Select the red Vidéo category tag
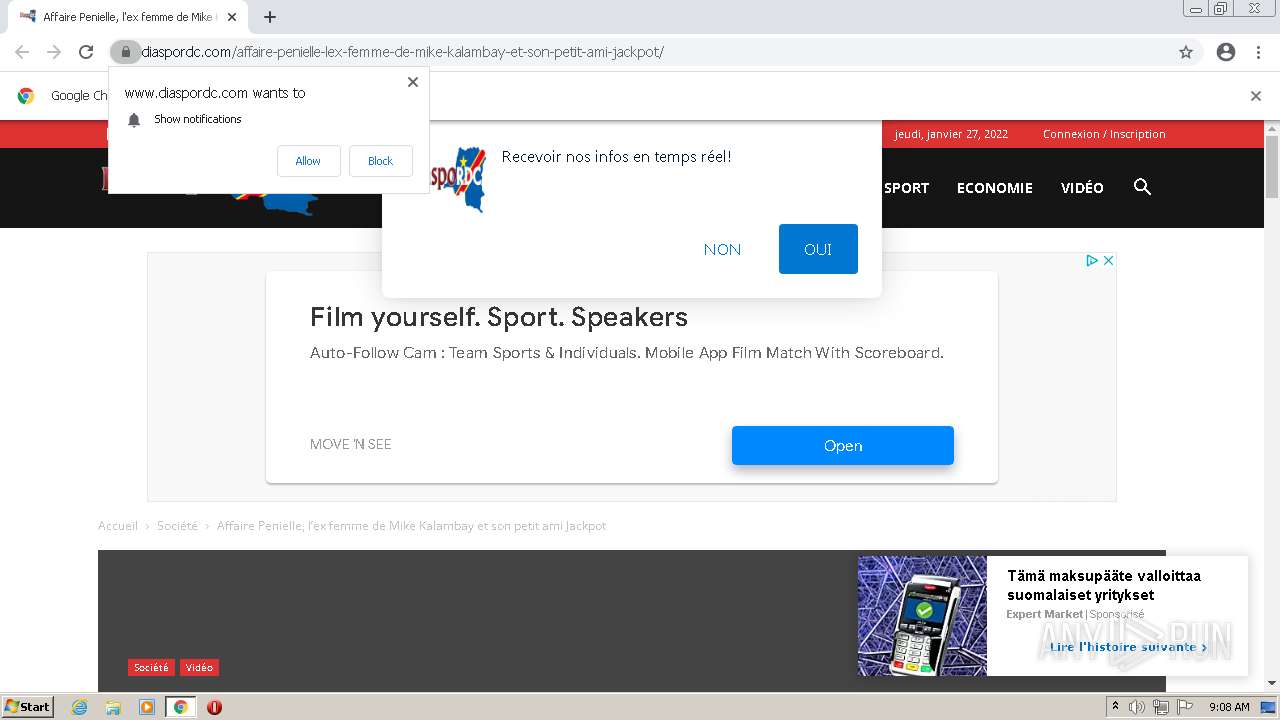1280x720 pixels. pyautogui.click(x=199, y=667)
